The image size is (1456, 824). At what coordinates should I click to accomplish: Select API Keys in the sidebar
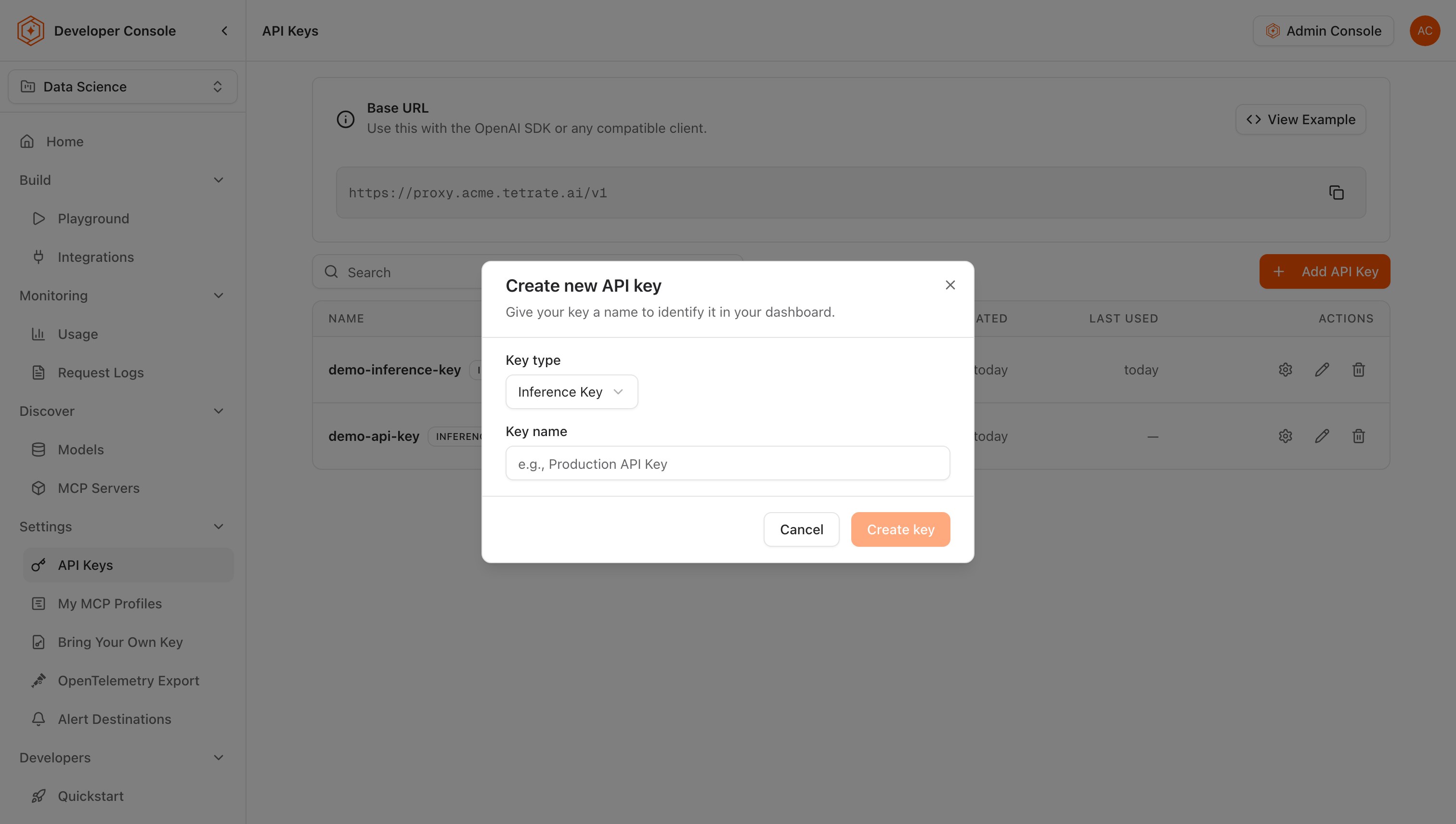tap(128, 565)
